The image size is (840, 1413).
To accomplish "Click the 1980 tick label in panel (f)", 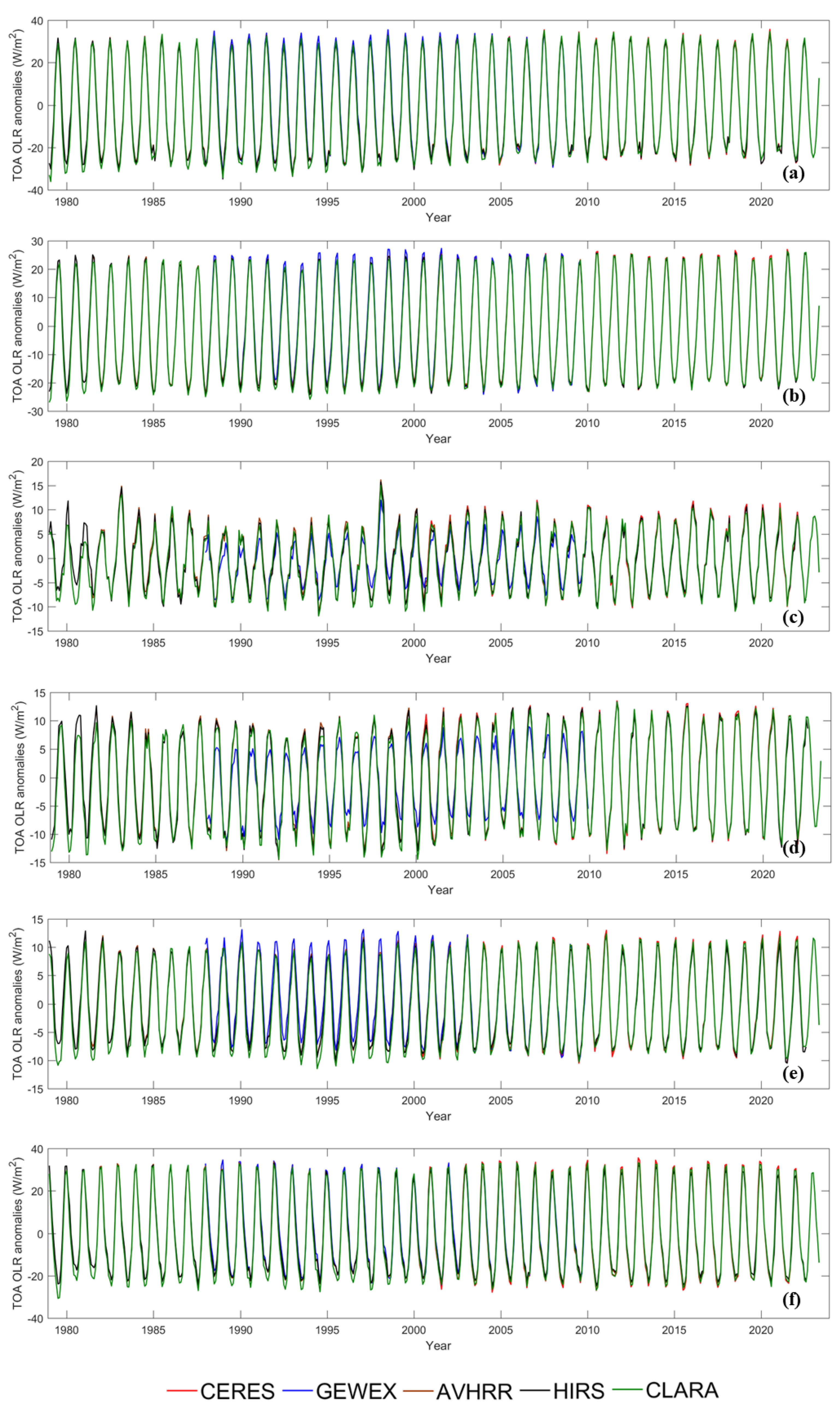I will 67,1330.
